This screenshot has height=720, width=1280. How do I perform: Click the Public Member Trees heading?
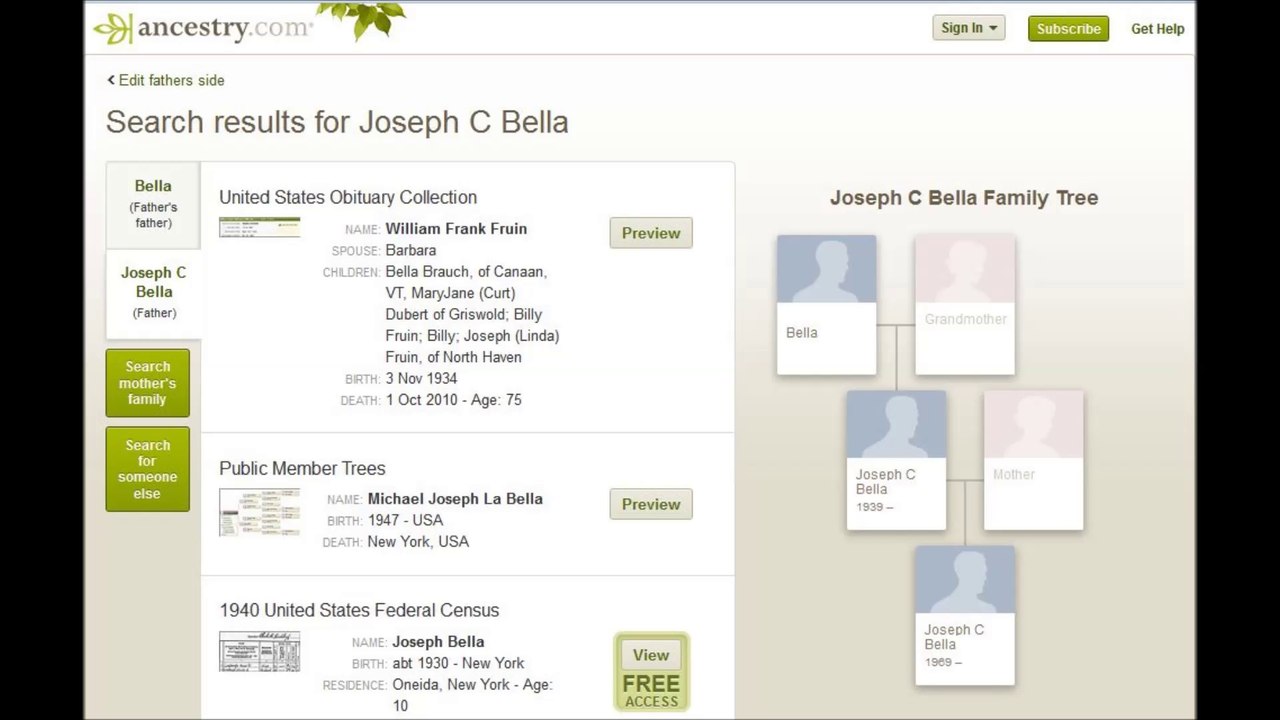pos(302,468)
